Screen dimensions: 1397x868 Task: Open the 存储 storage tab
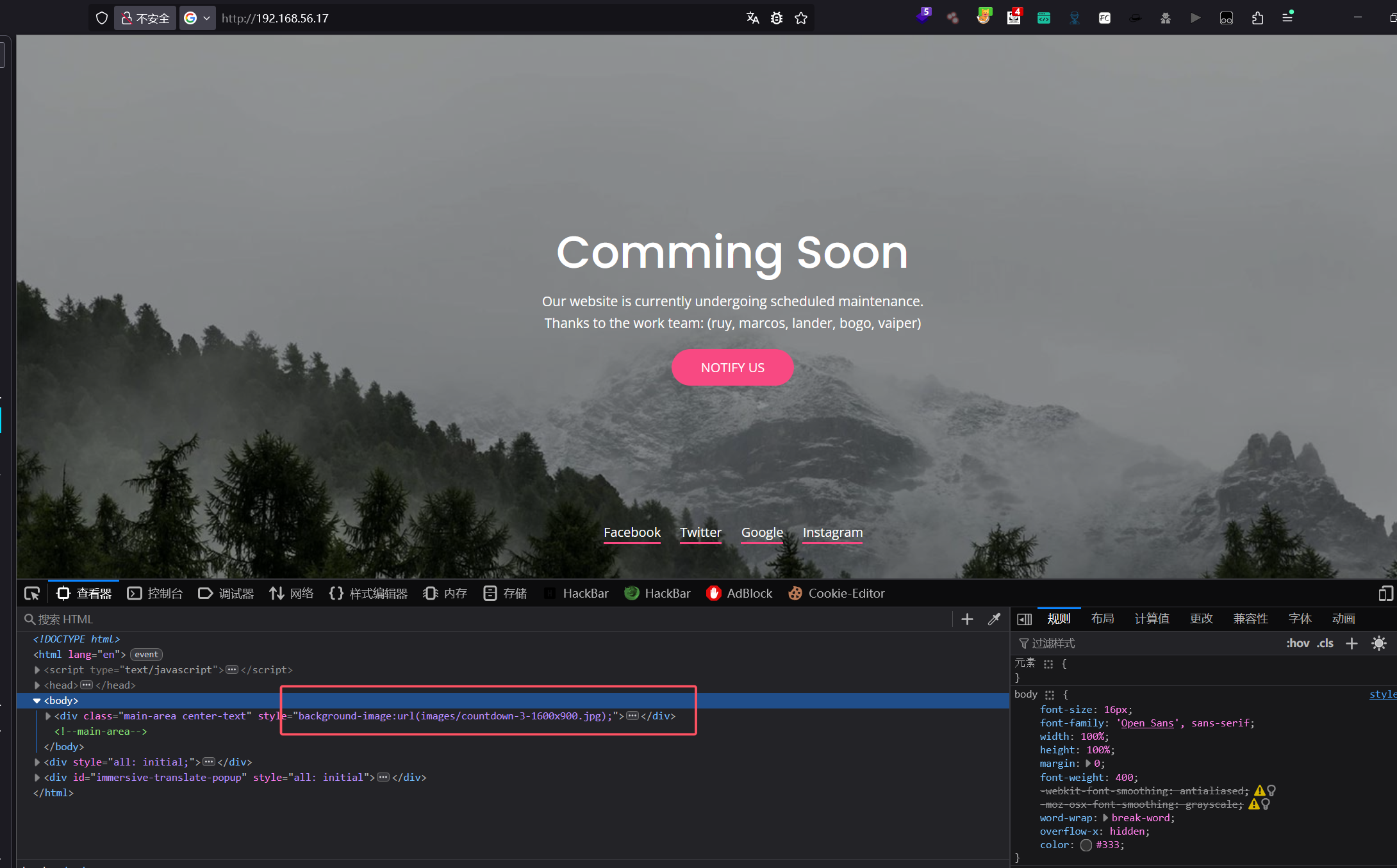(505, 593)
